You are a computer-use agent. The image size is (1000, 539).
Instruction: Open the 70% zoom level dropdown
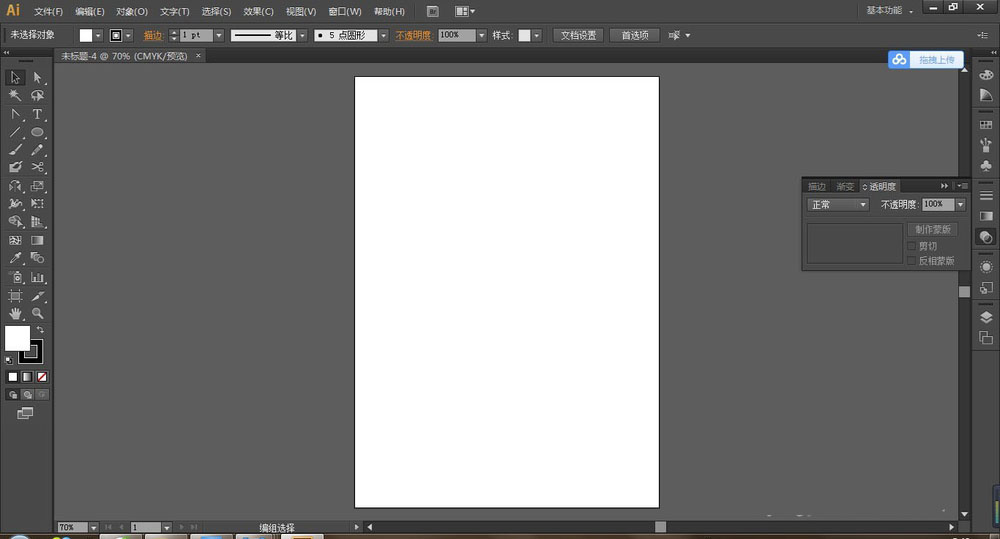(93, 527)
